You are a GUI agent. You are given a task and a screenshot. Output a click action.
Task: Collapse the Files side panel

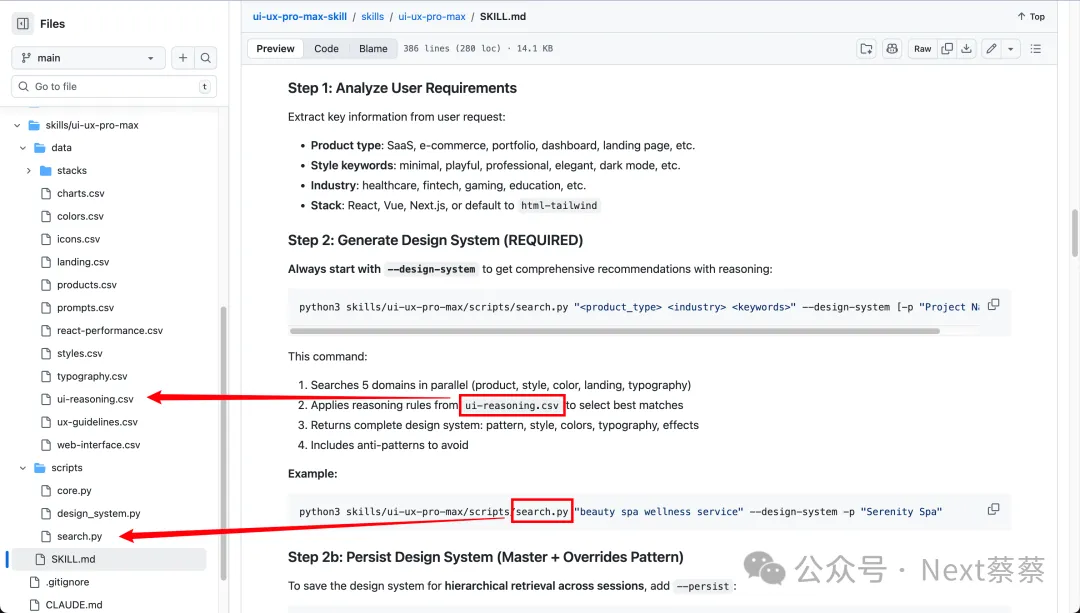tap(23, 24)
